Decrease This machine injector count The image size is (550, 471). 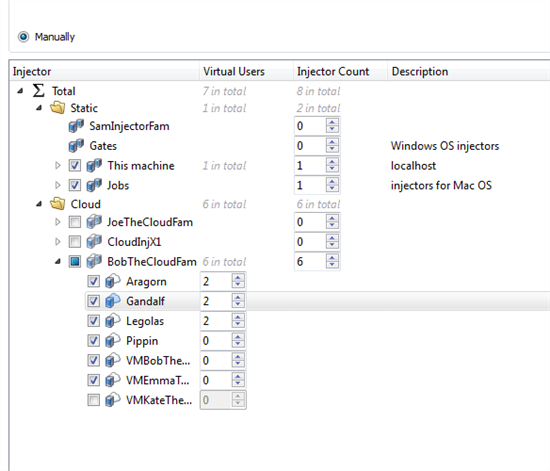point(332,170)
